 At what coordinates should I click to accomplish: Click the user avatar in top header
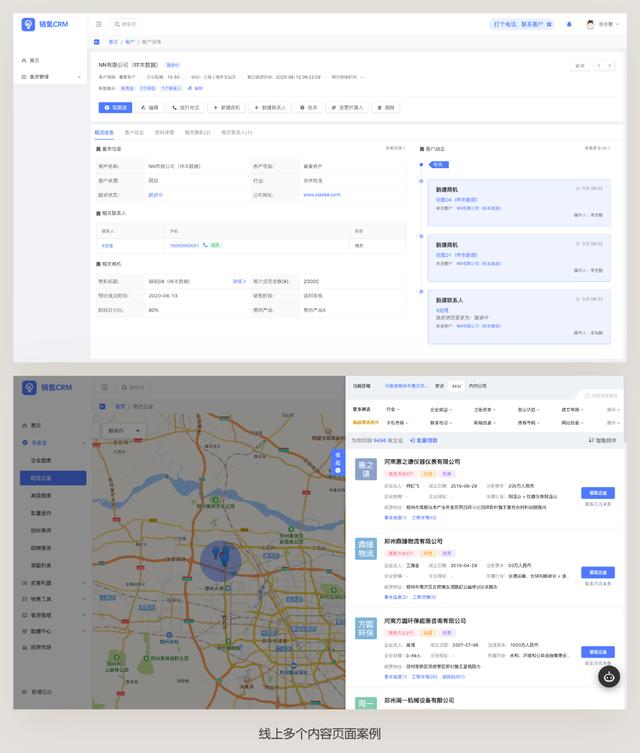pos(590,24)
